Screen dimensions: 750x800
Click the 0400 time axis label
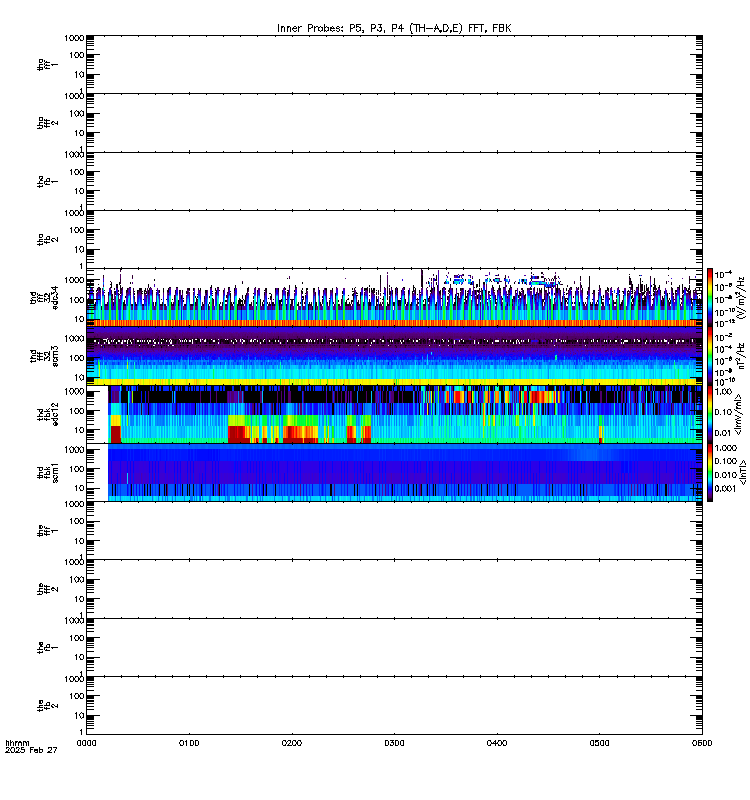point(497,743)
